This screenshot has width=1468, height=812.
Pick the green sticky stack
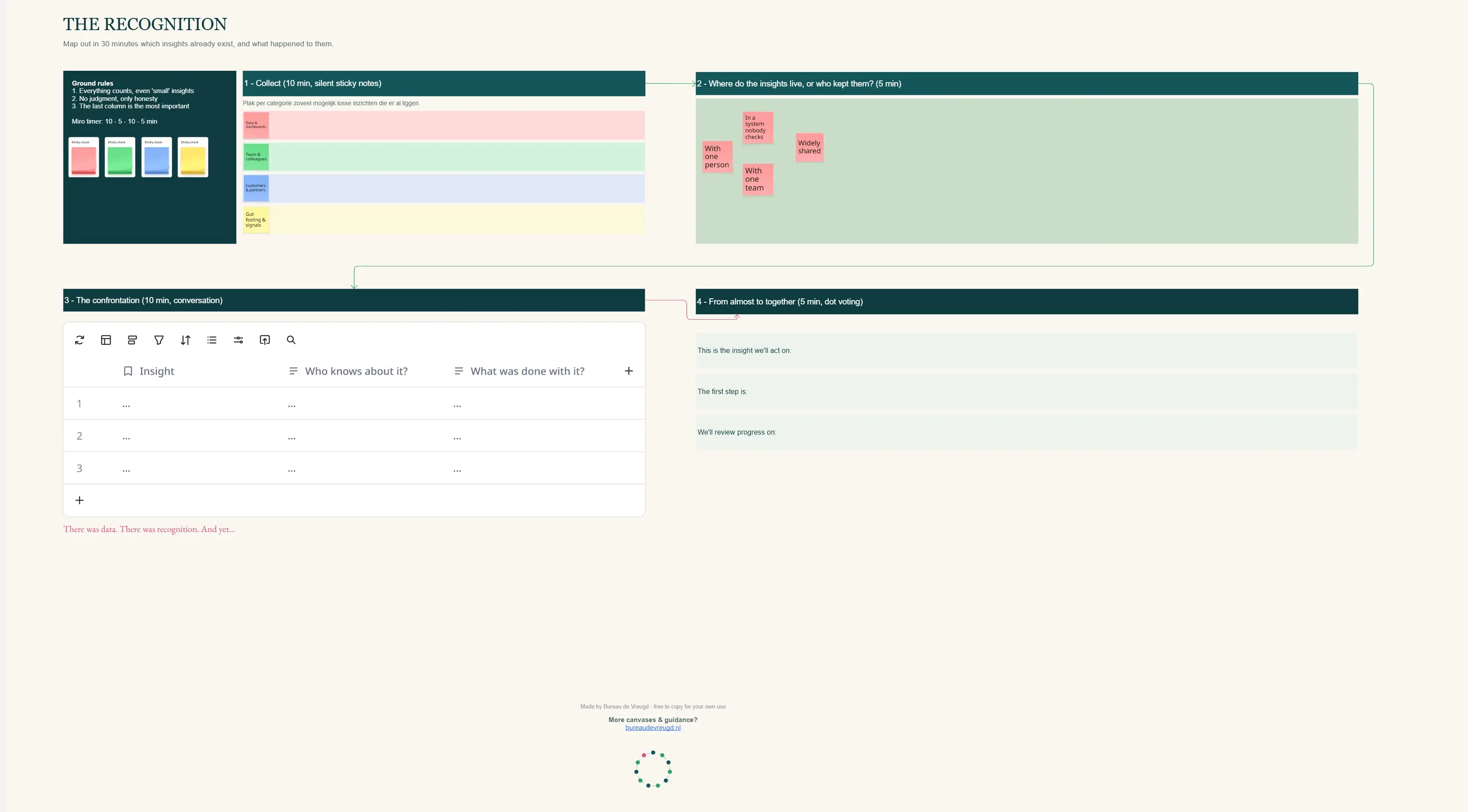(120, 157)
